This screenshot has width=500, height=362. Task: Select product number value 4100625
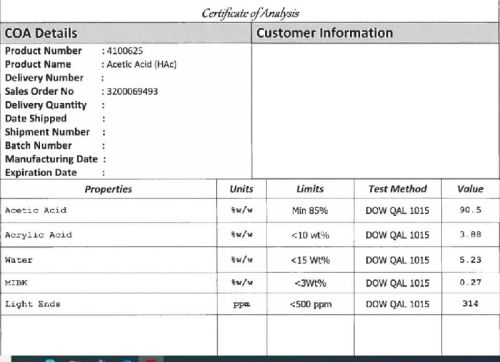[x=125, y=51]
